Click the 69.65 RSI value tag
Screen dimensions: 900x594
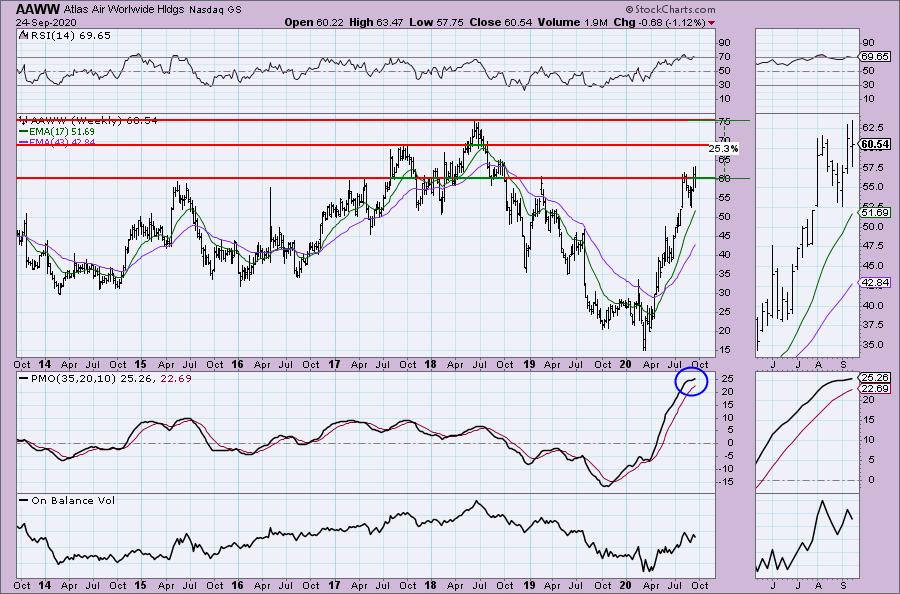[875, 57]
